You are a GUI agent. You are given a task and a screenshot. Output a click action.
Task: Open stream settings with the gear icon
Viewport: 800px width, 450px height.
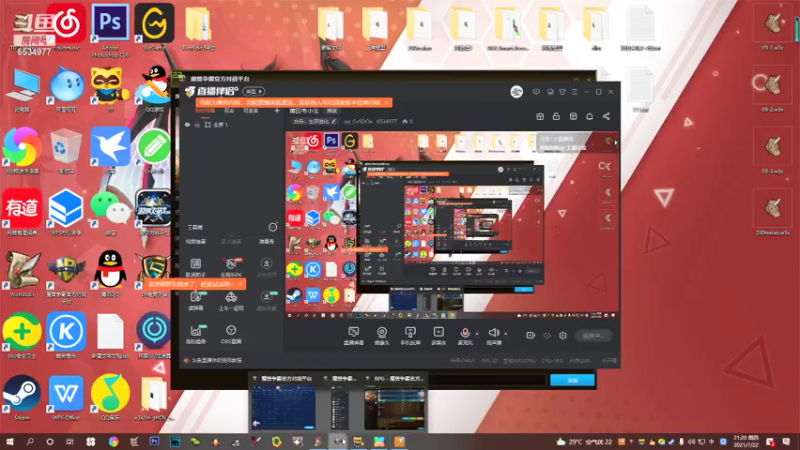point(563,336)
